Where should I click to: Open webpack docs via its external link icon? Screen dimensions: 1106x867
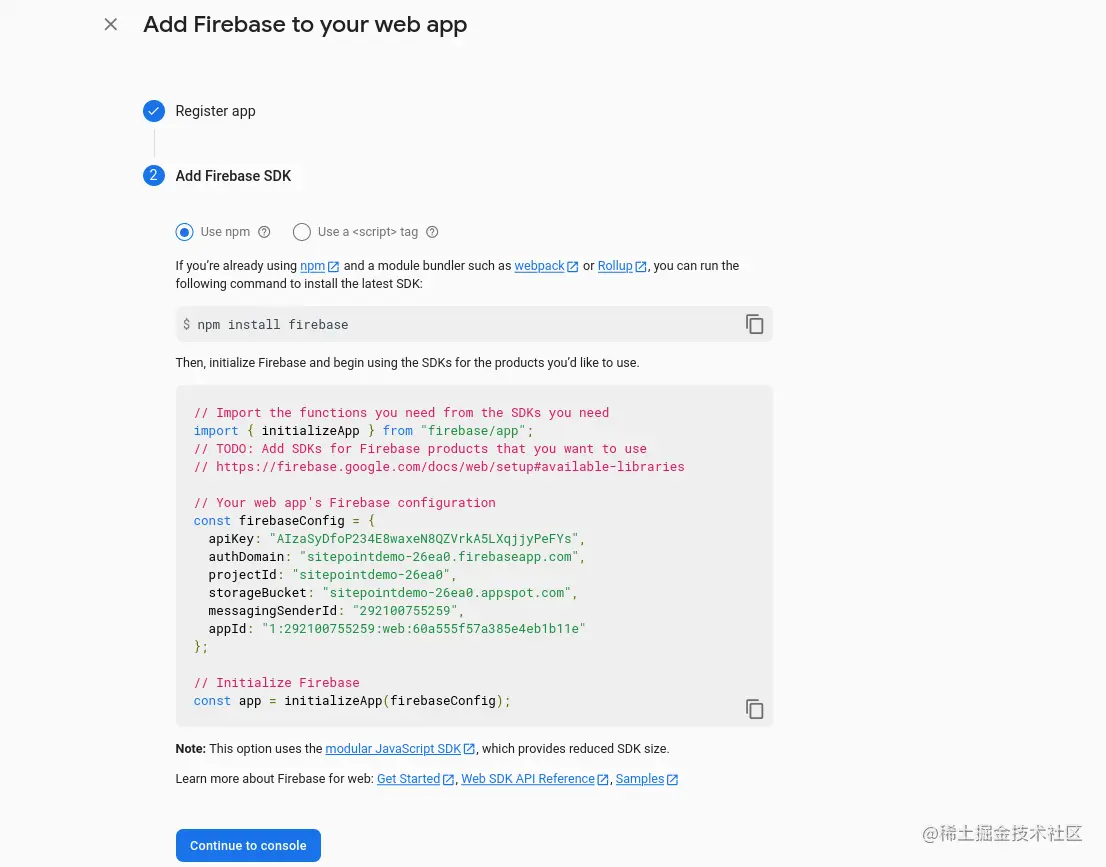coord(572,265)
